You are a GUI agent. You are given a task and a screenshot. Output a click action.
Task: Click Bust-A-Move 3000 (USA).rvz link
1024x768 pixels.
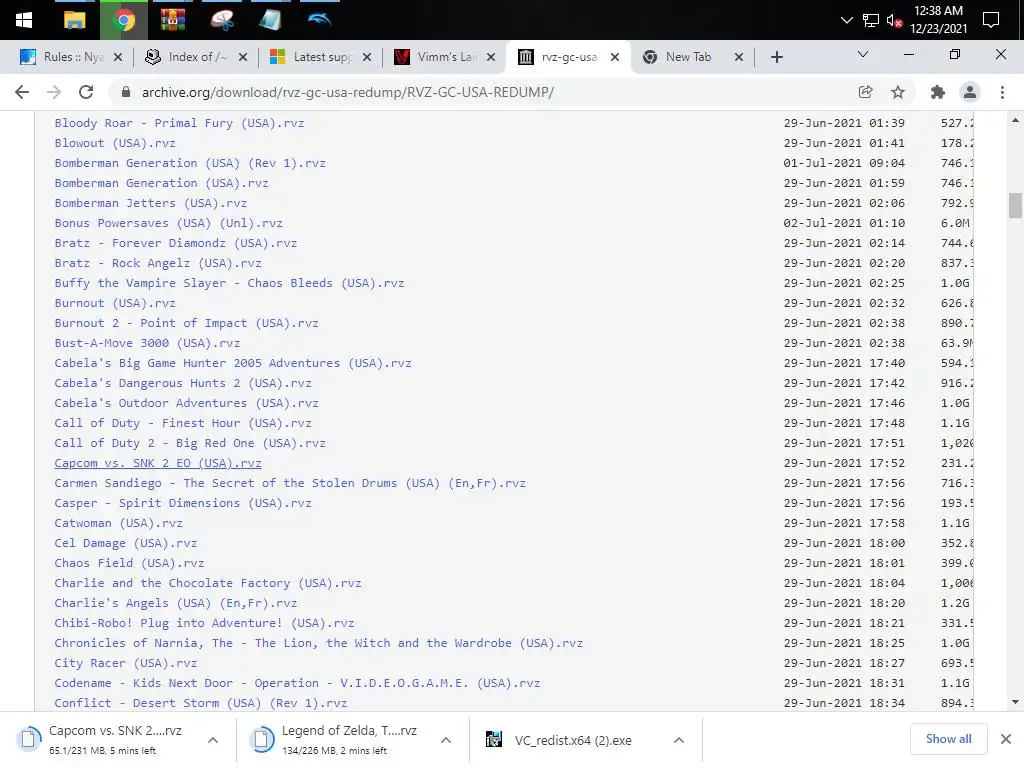[147, 343]
